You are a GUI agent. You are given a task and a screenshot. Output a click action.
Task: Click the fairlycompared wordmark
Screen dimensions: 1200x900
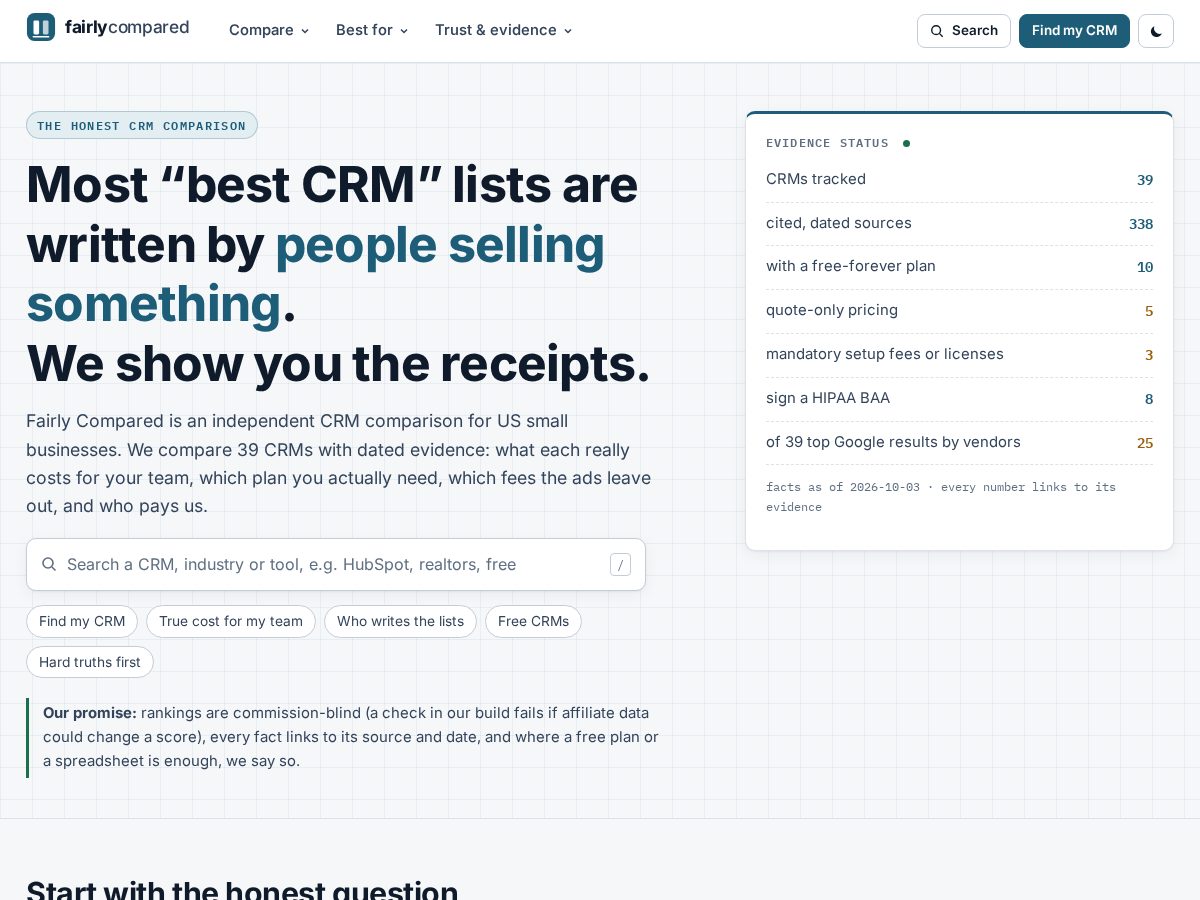(x=127, y=27)
